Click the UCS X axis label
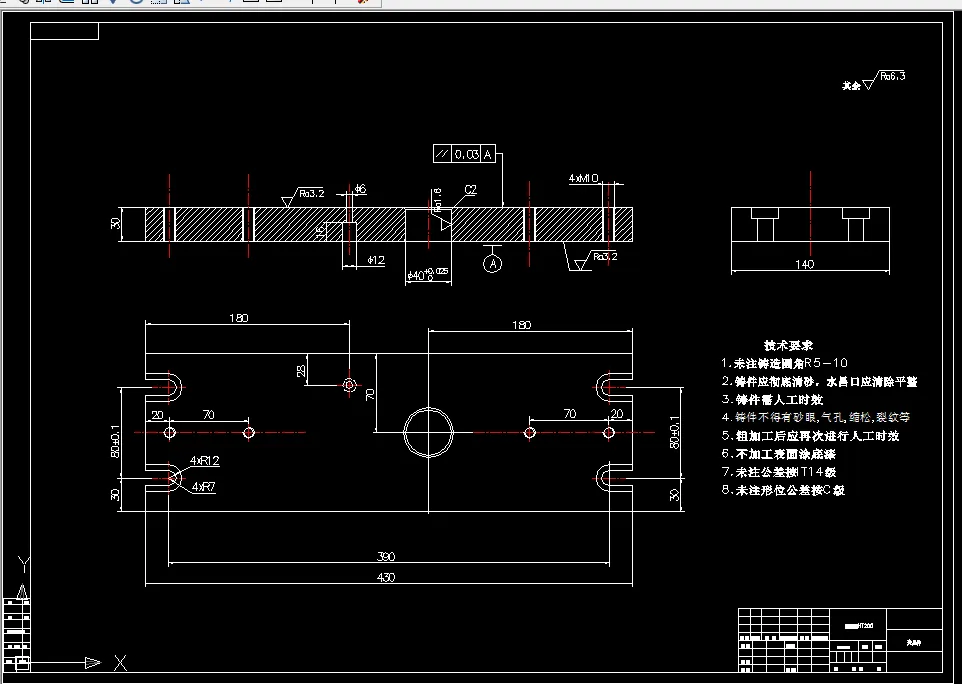The height and width of the screenshot is (684, 962). coord(120,663)
